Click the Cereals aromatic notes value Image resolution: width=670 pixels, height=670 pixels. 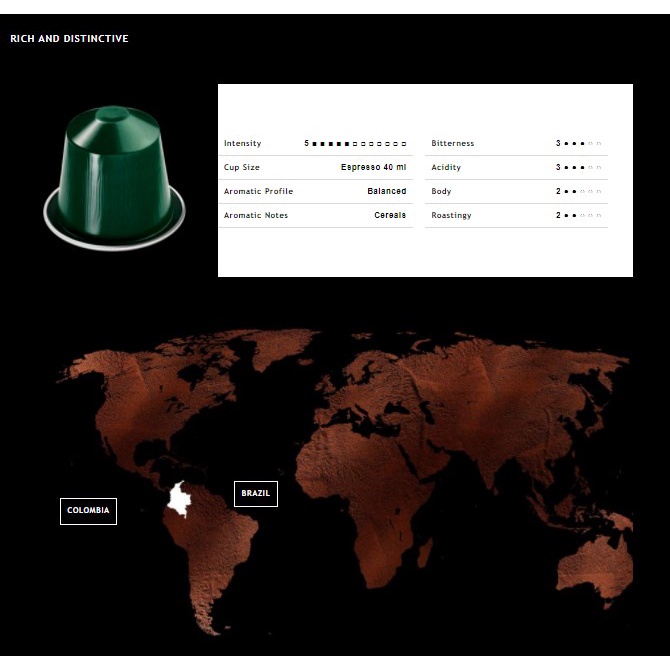coord(389,216)
